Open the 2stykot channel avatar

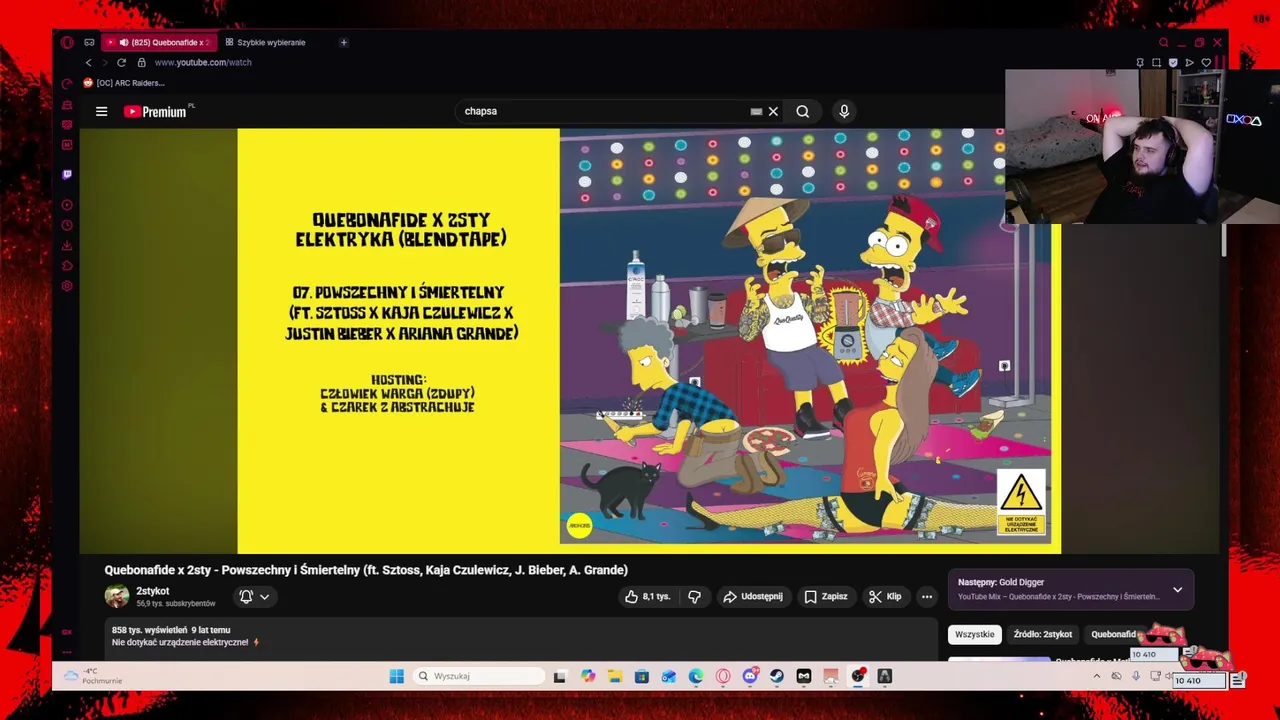[117, 596]
